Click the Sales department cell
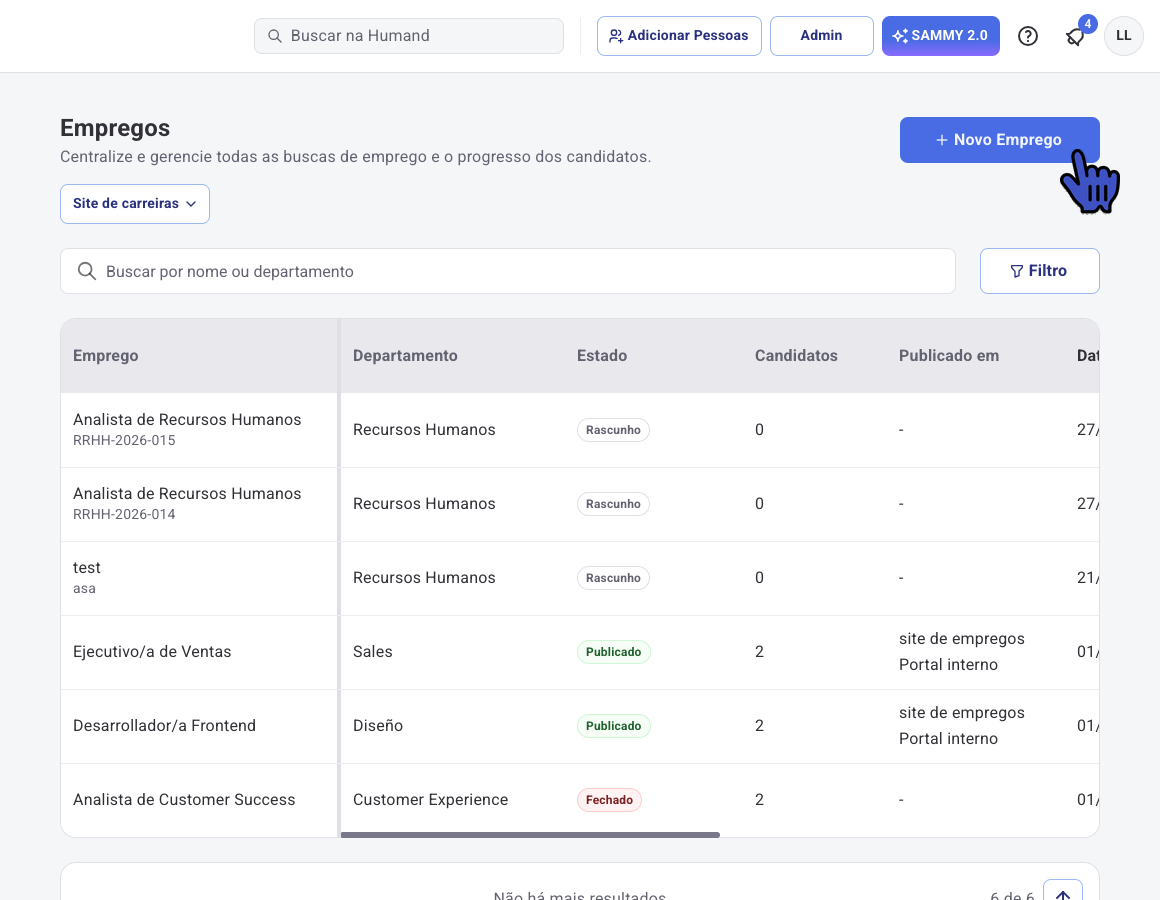 coord(373,652)
